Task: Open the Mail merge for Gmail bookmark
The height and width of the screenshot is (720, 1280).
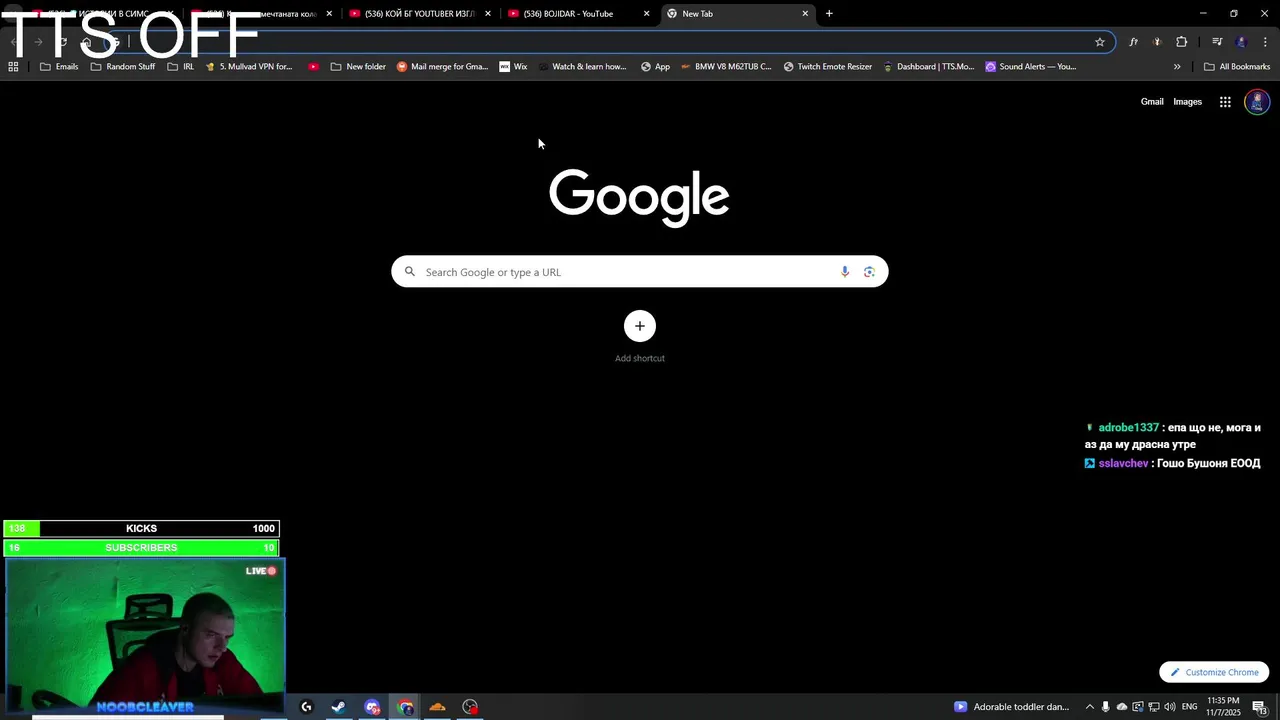Action: (442, 67)
